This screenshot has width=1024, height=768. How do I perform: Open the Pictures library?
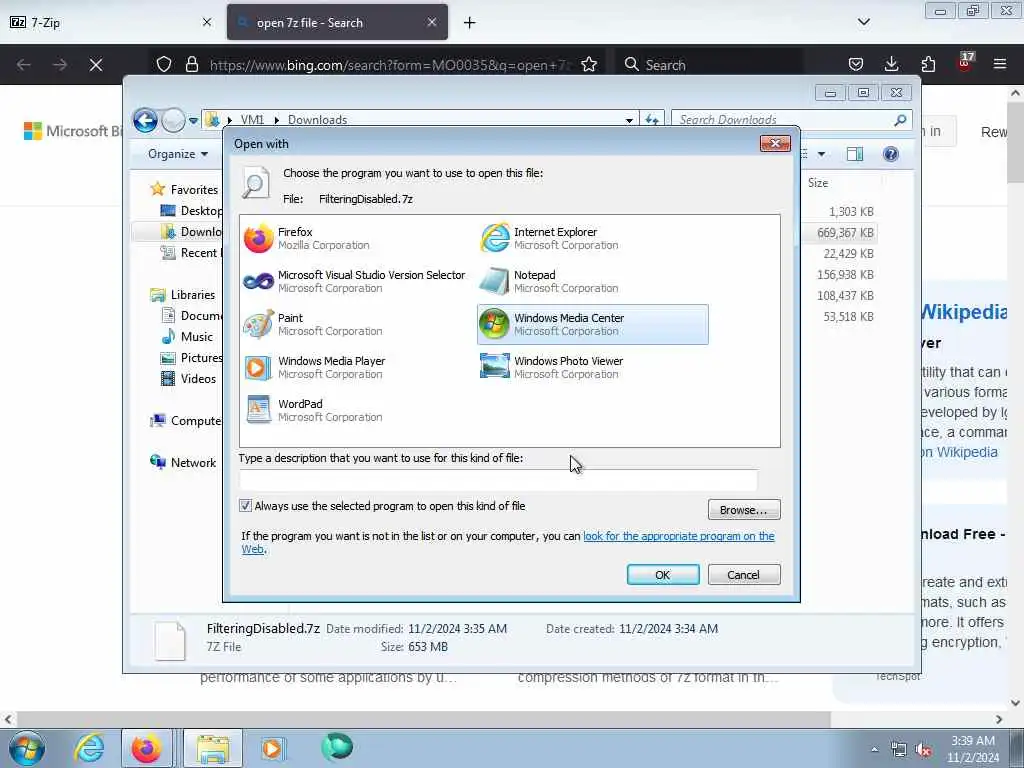pyautogui.click(x=201, y=358)
